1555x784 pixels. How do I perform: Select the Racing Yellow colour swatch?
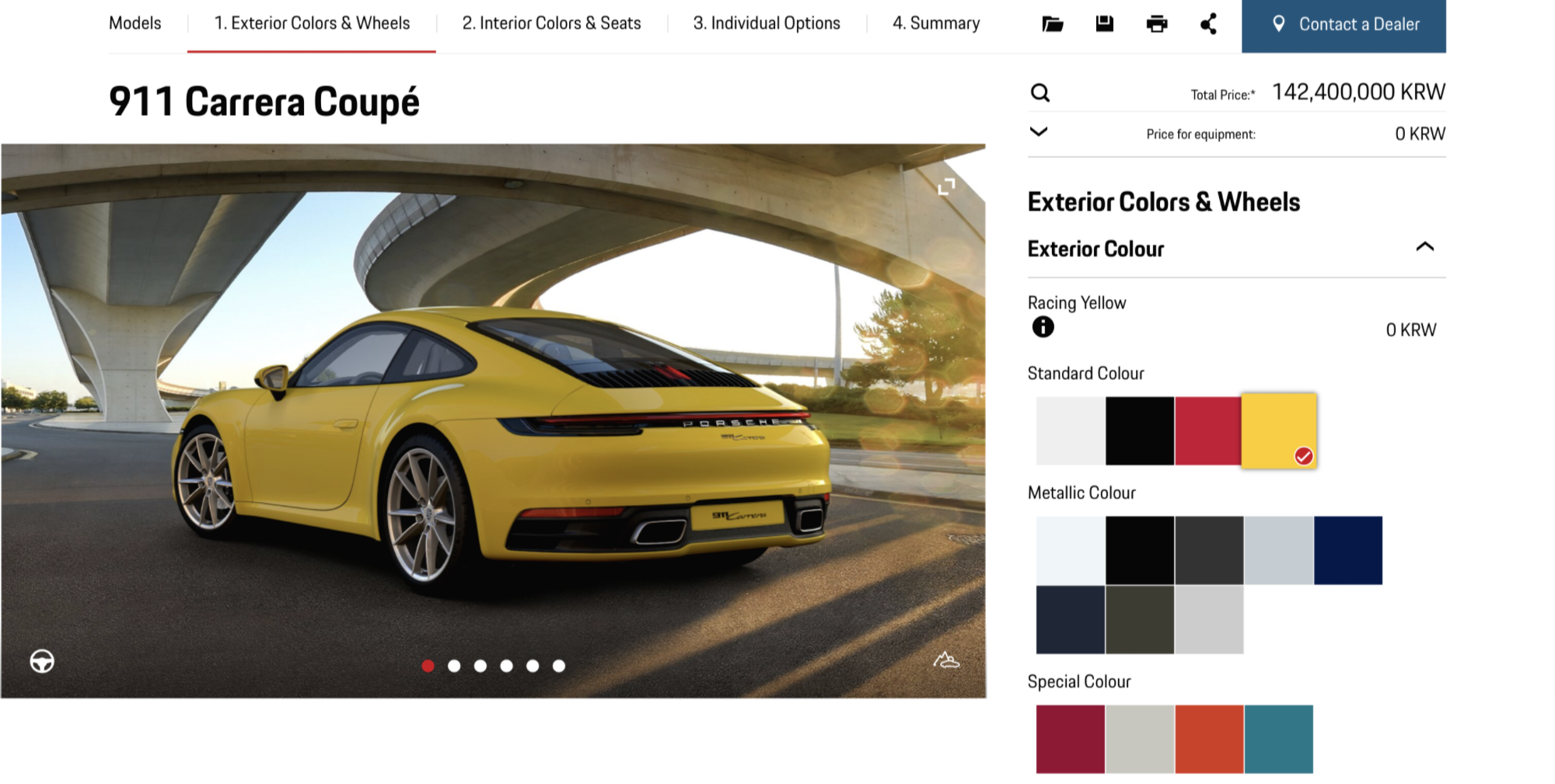pos(1279,431)
